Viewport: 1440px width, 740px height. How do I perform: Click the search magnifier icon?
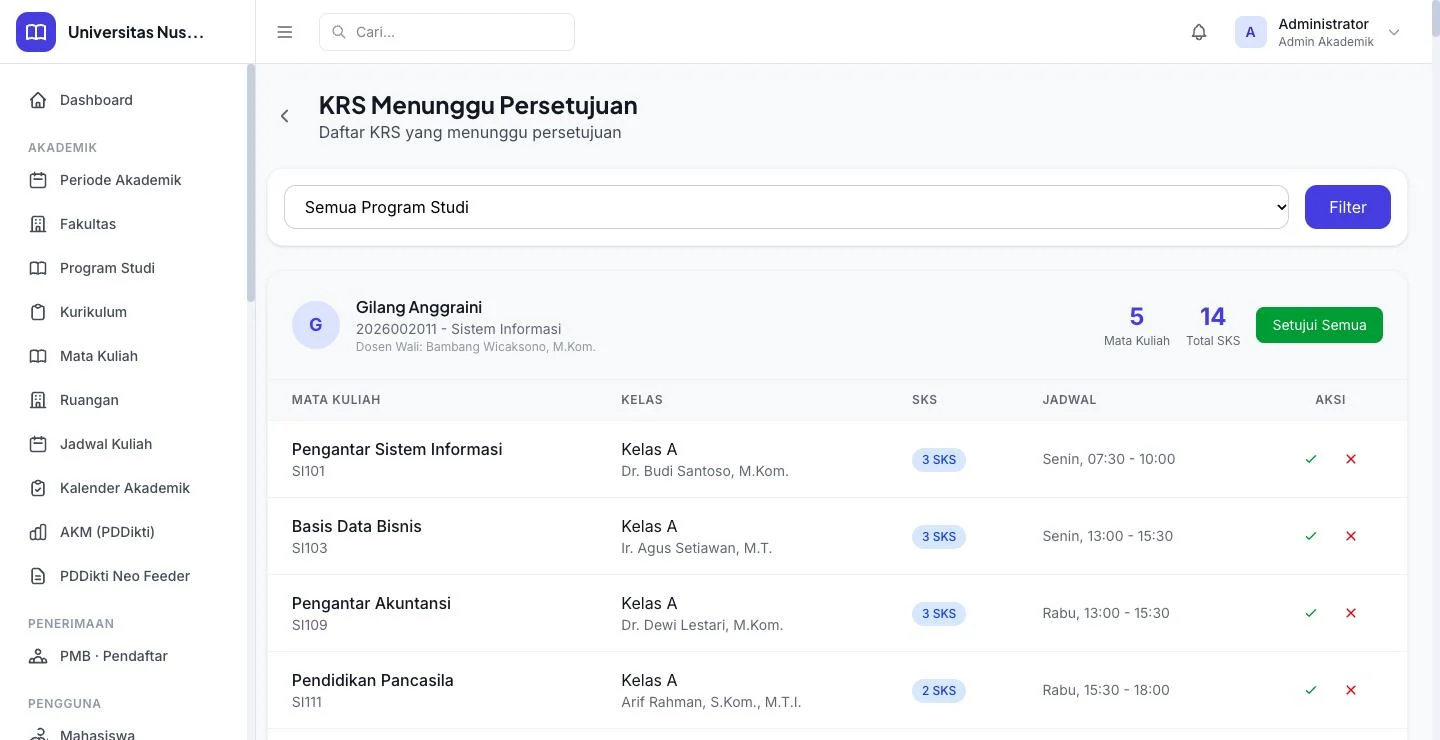click(339, 32)
